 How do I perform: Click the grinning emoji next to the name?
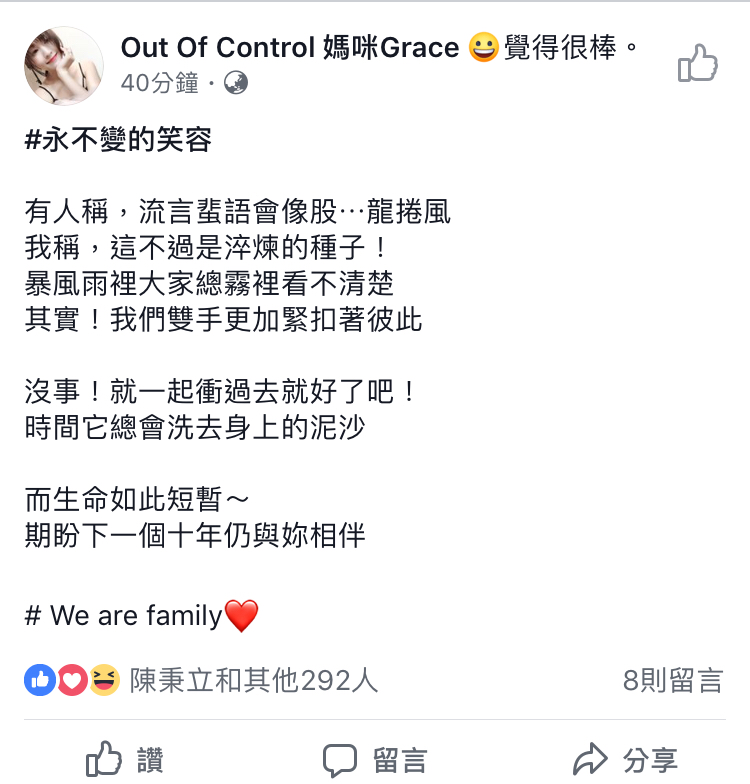tap(484, 48)
